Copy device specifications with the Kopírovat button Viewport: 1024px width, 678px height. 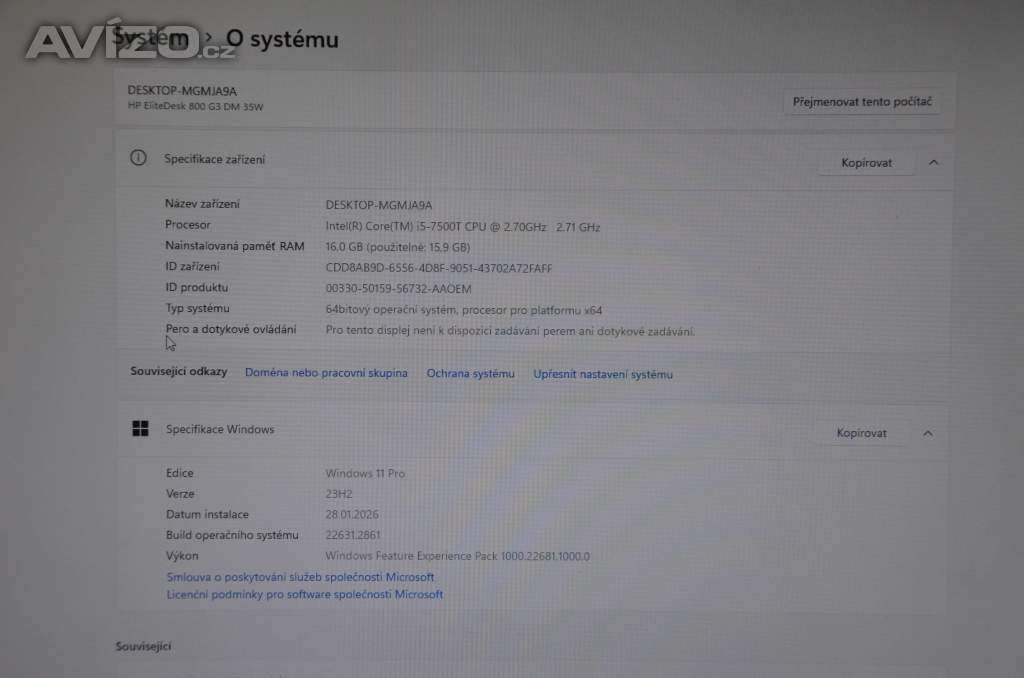pos(866,162)
